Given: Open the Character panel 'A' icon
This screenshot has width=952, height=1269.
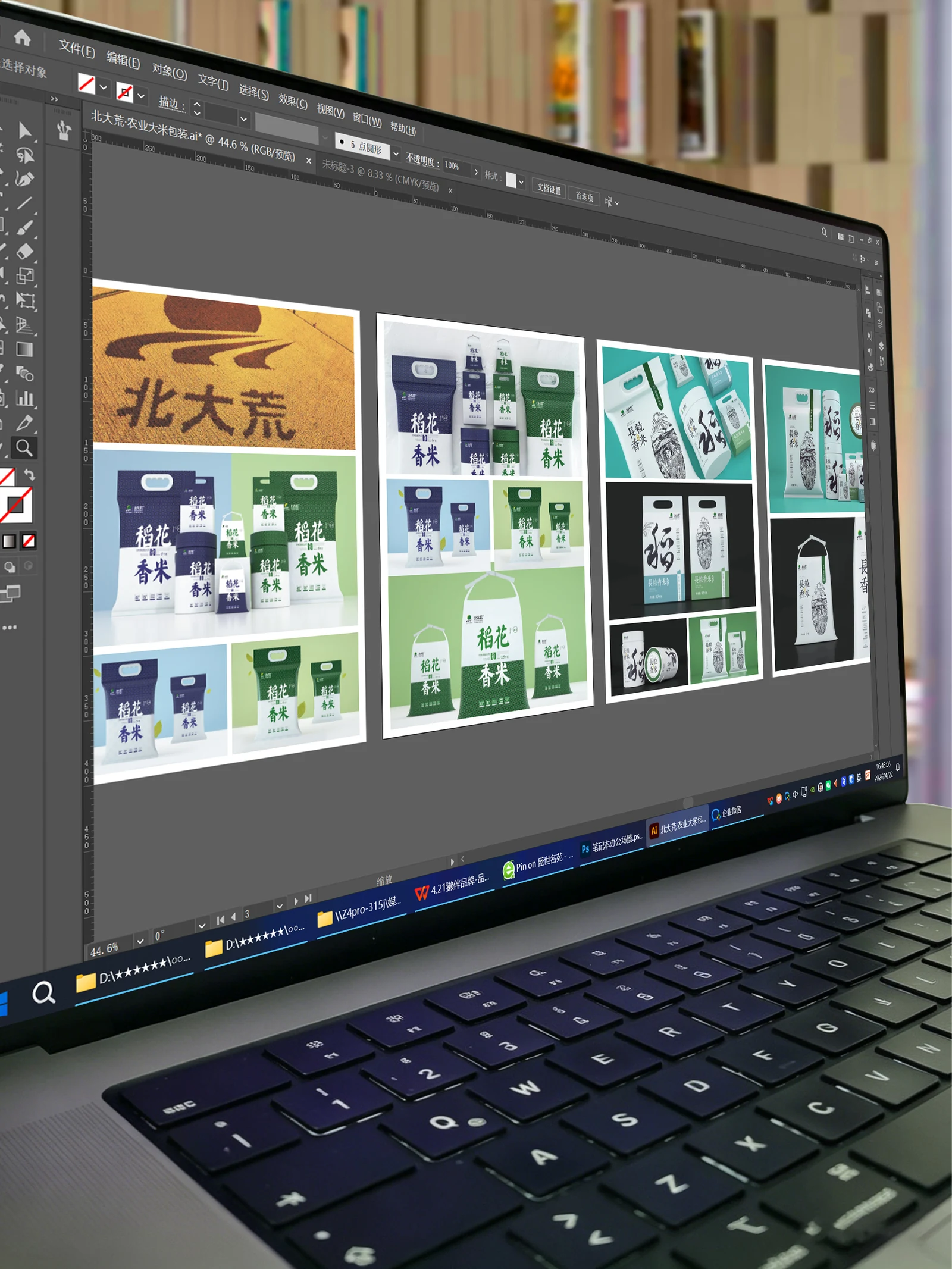Looking at the screenshot, I should [x=869, y=336].
